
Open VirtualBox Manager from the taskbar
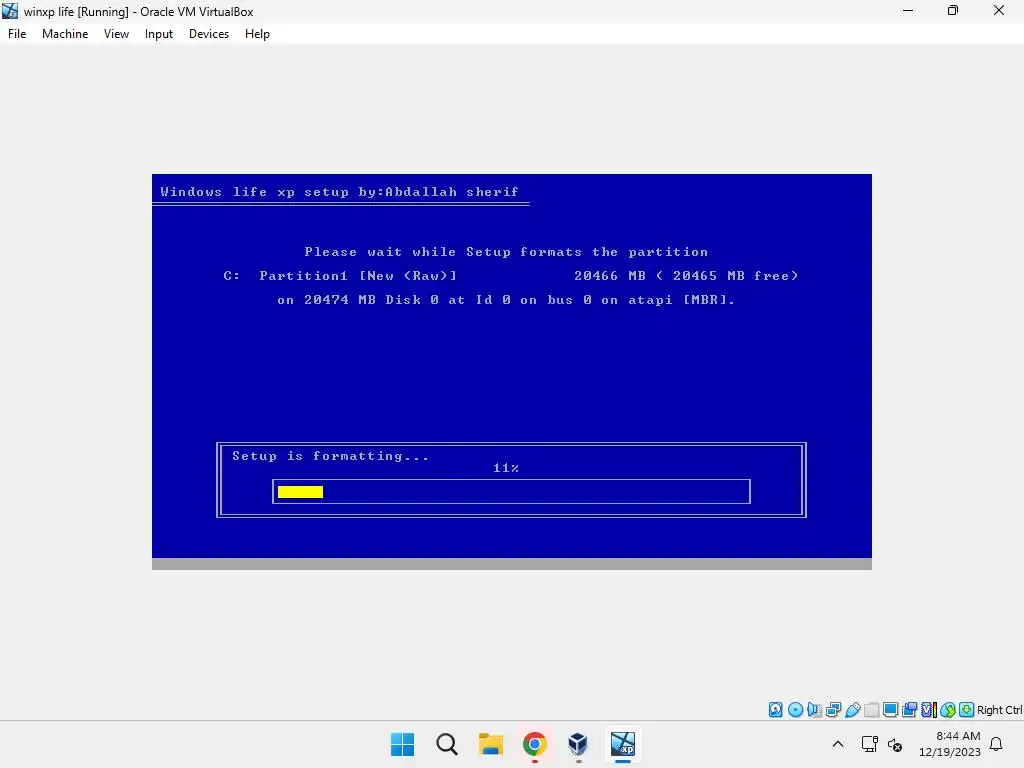pyautogui.click(x=578, y=744)
